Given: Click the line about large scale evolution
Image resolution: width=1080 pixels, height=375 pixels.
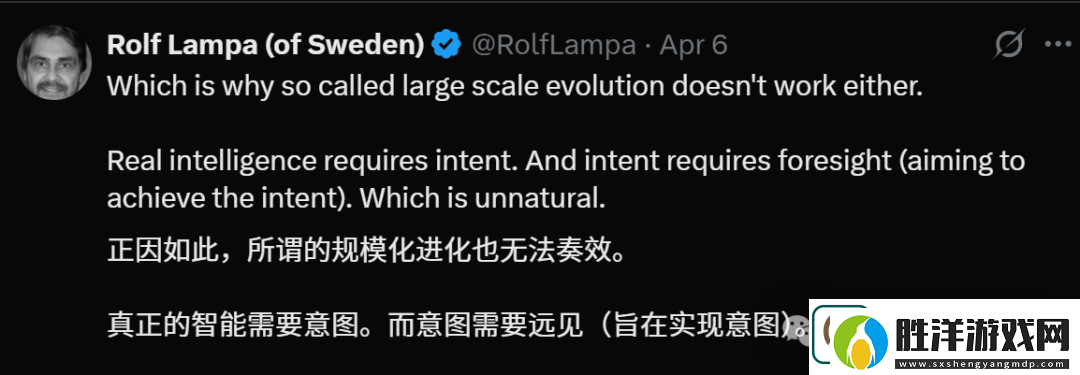Looking at the screenshot, I should [515, 86].
